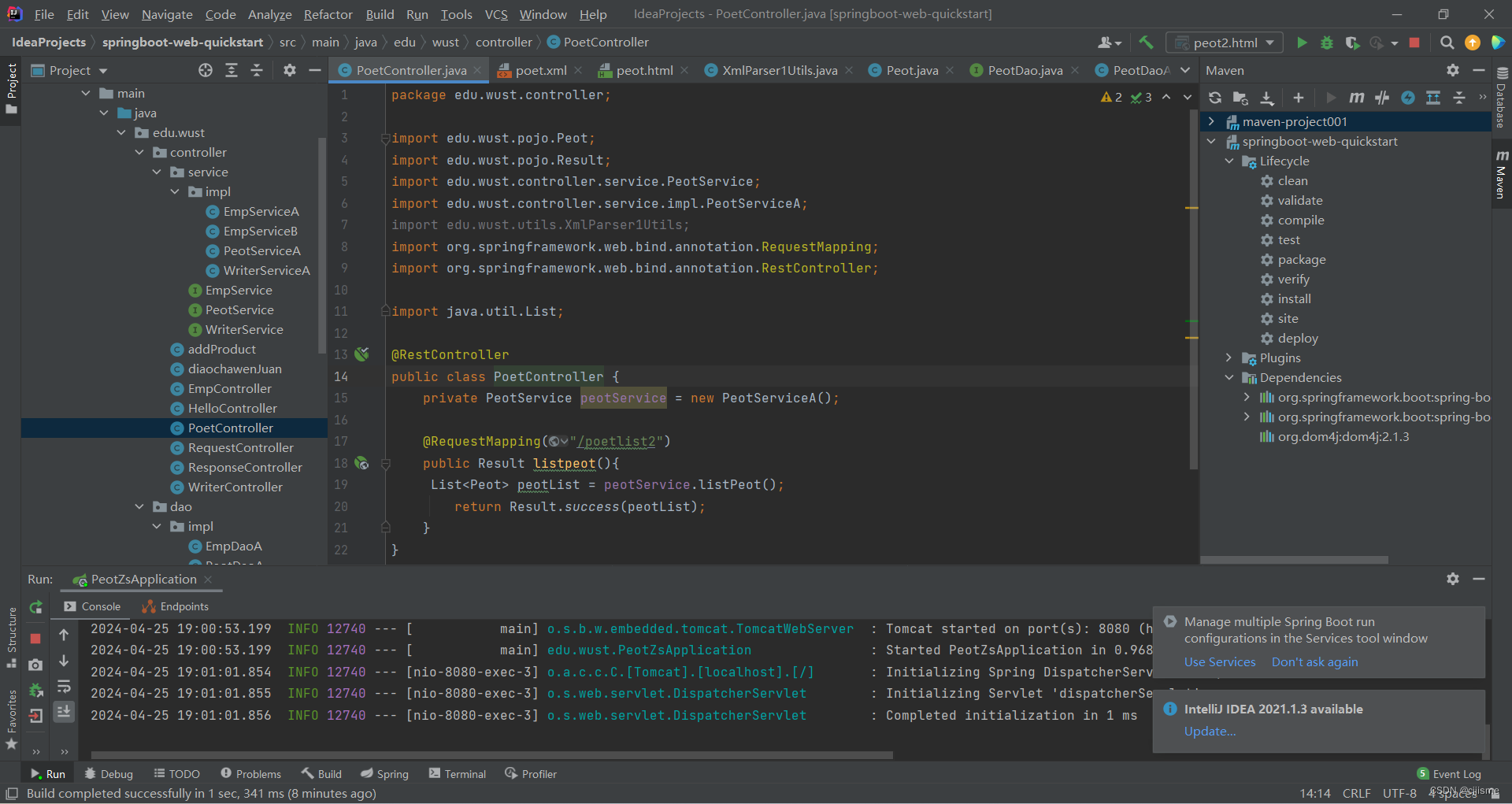Open the Database side tool window

point(1502,96)
